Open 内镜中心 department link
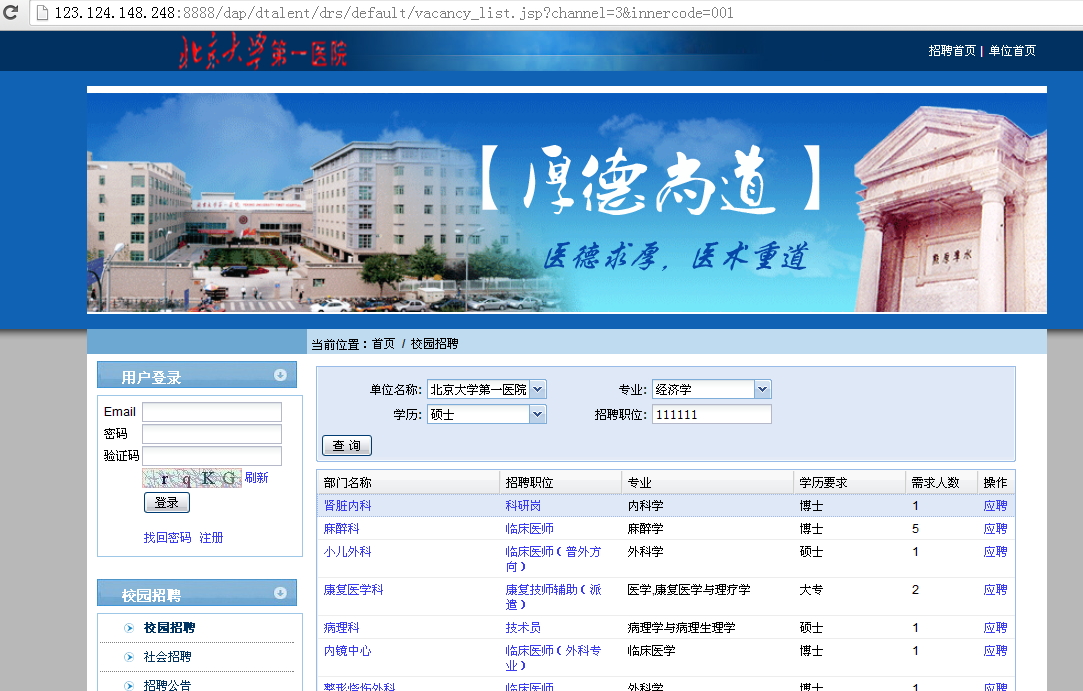Screen dimensions: 1083x691 pyautogui.click(x=347, y=650)
